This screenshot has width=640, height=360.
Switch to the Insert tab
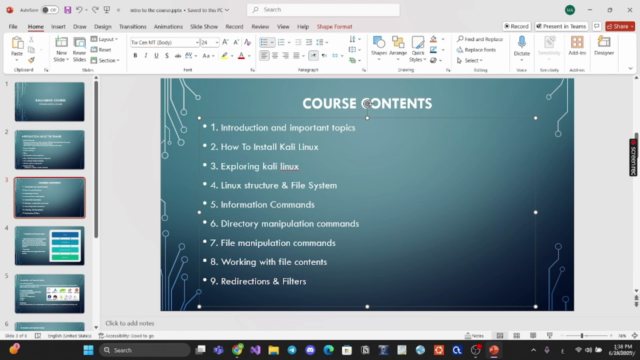58,27
